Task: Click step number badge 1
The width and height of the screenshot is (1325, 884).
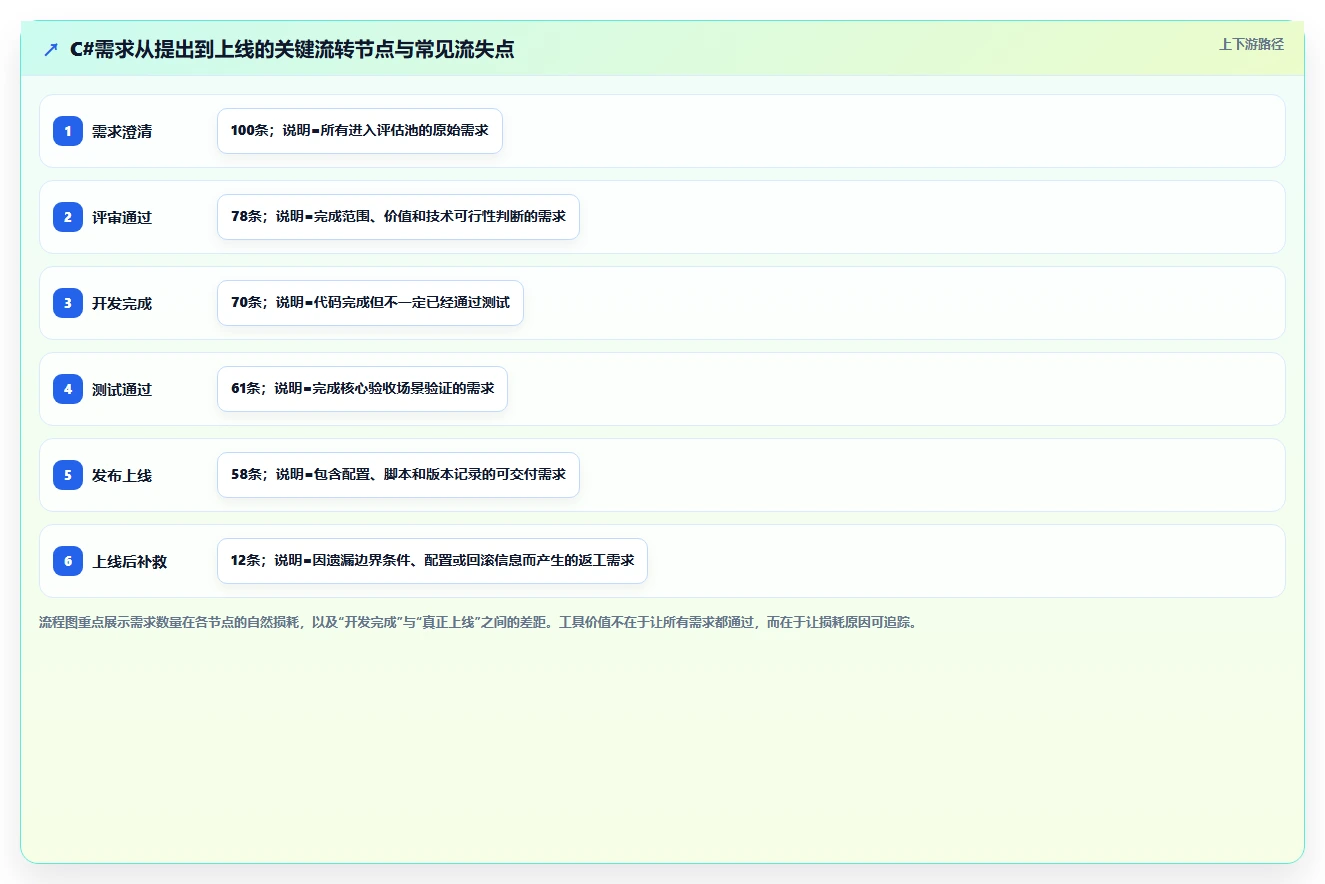Action: (68, 131)
